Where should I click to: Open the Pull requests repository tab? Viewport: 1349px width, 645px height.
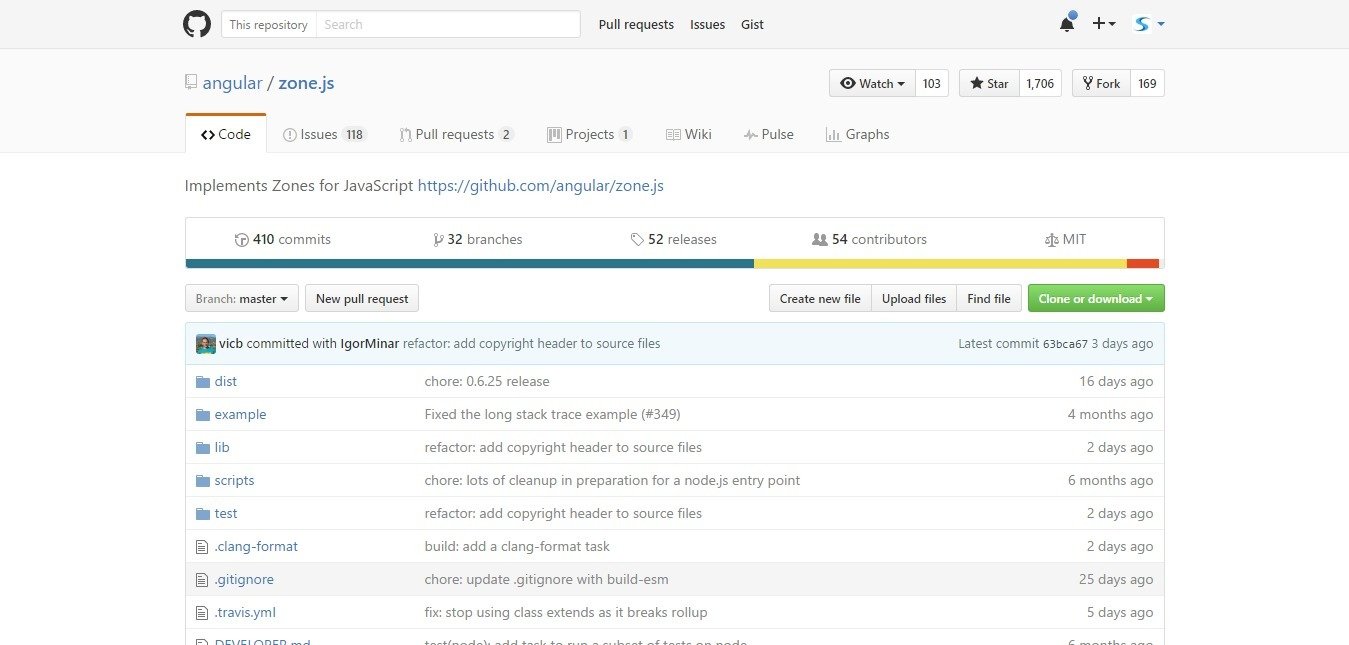tap(456, 134)
